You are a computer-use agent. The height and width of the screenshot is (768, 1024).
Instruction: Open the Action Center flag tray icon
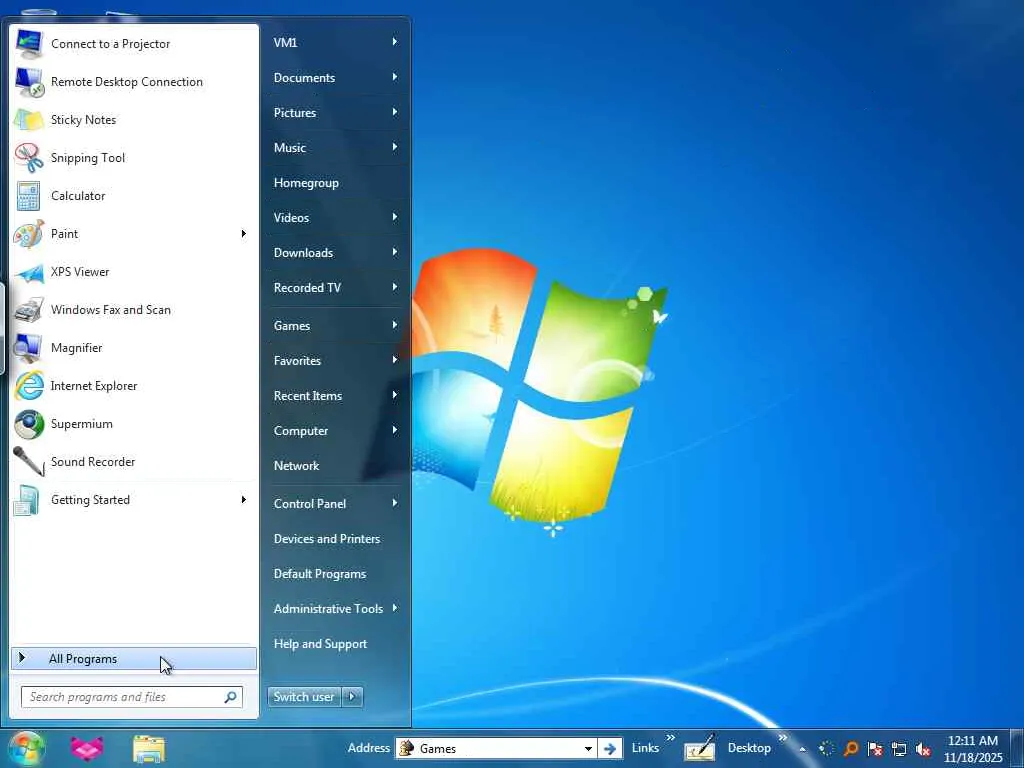[x=875, y=748]
